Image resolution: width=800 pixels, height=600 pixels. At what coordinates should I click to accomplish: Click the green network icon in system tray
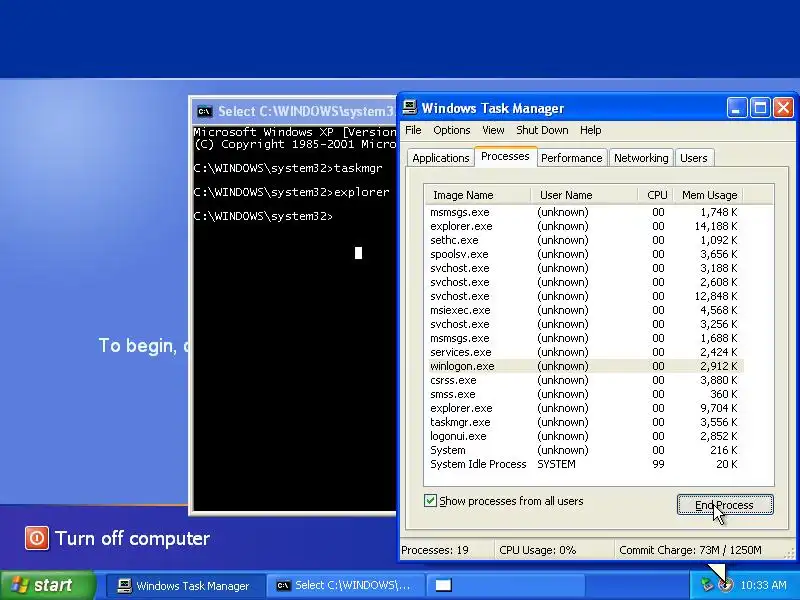[x=706, y=584]
